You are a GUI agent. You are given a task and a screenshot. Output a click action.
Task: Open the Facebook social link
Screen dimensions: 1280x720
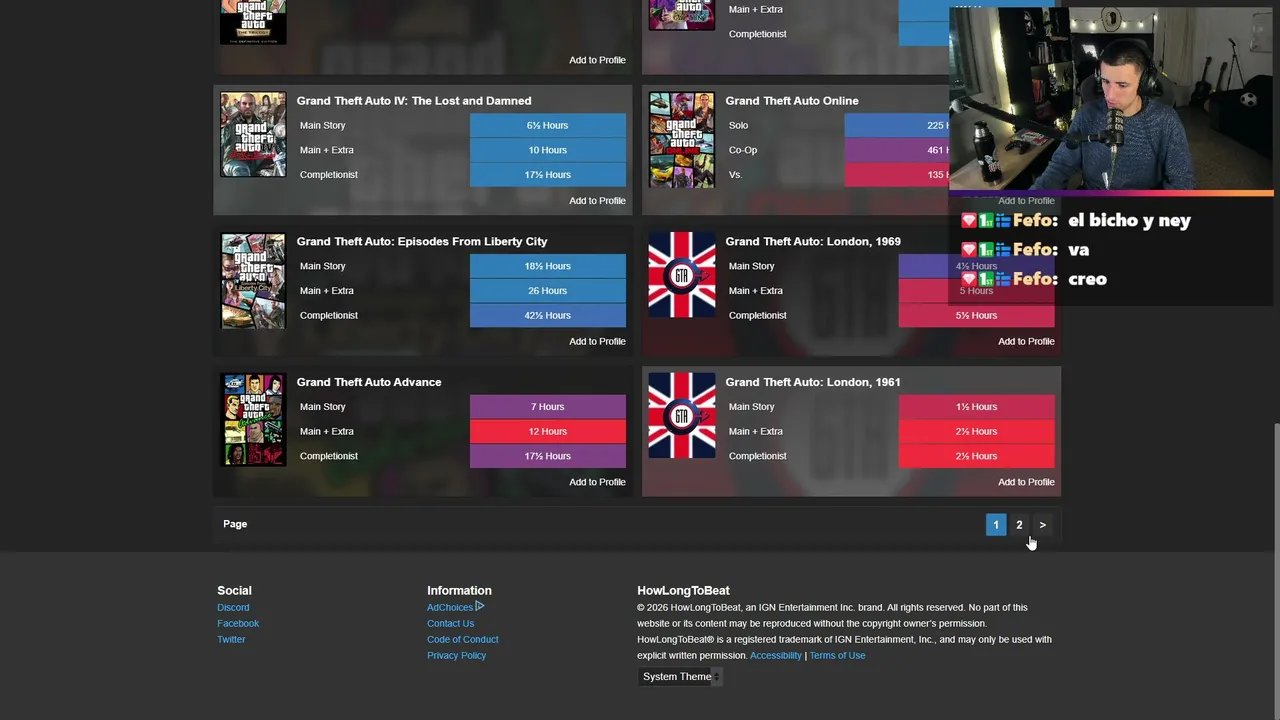click(x=238, y=624)
